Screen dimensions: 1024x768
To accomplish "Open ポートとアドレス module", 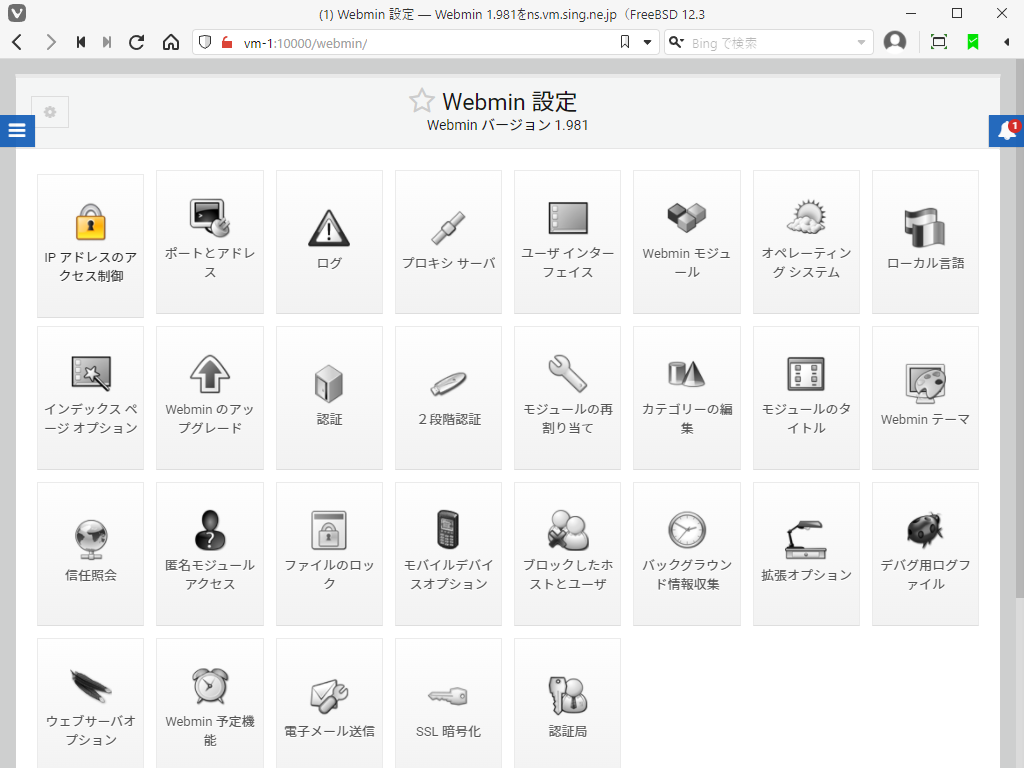I will tap(210, 242).
